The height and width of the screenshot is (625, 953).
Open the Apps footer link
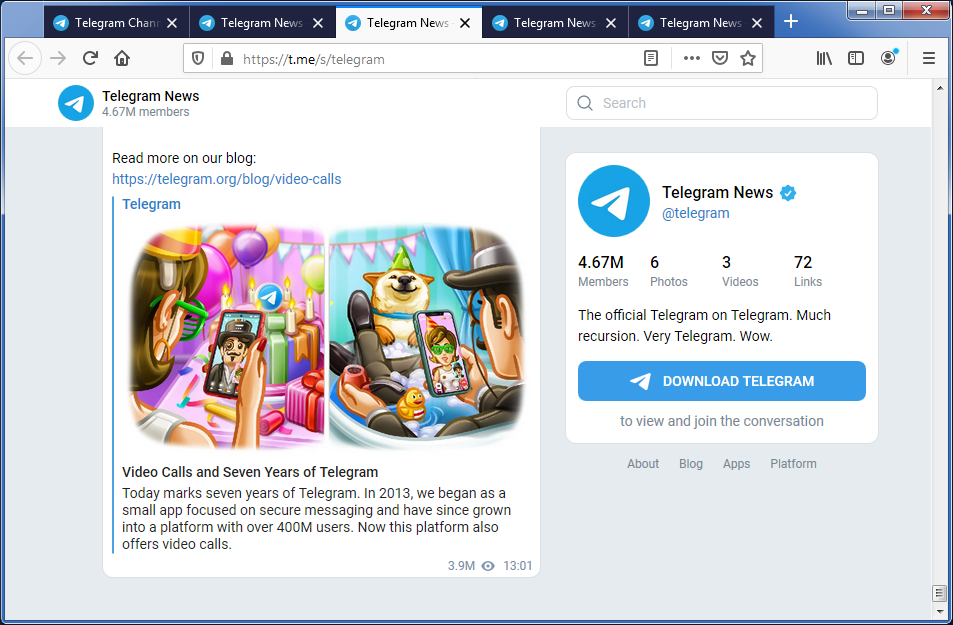(x=736, y=463)
